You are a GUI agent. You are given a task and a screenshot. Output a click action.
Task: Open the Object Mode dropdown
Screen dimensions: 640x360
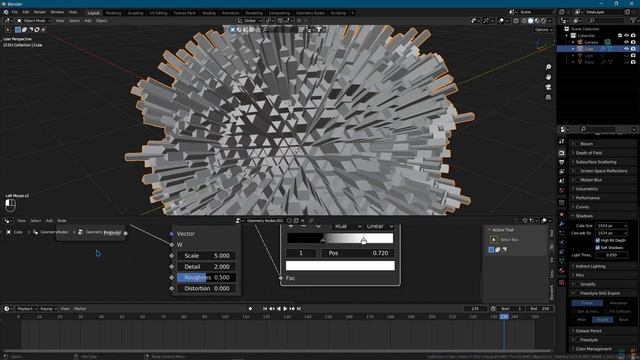34,20
